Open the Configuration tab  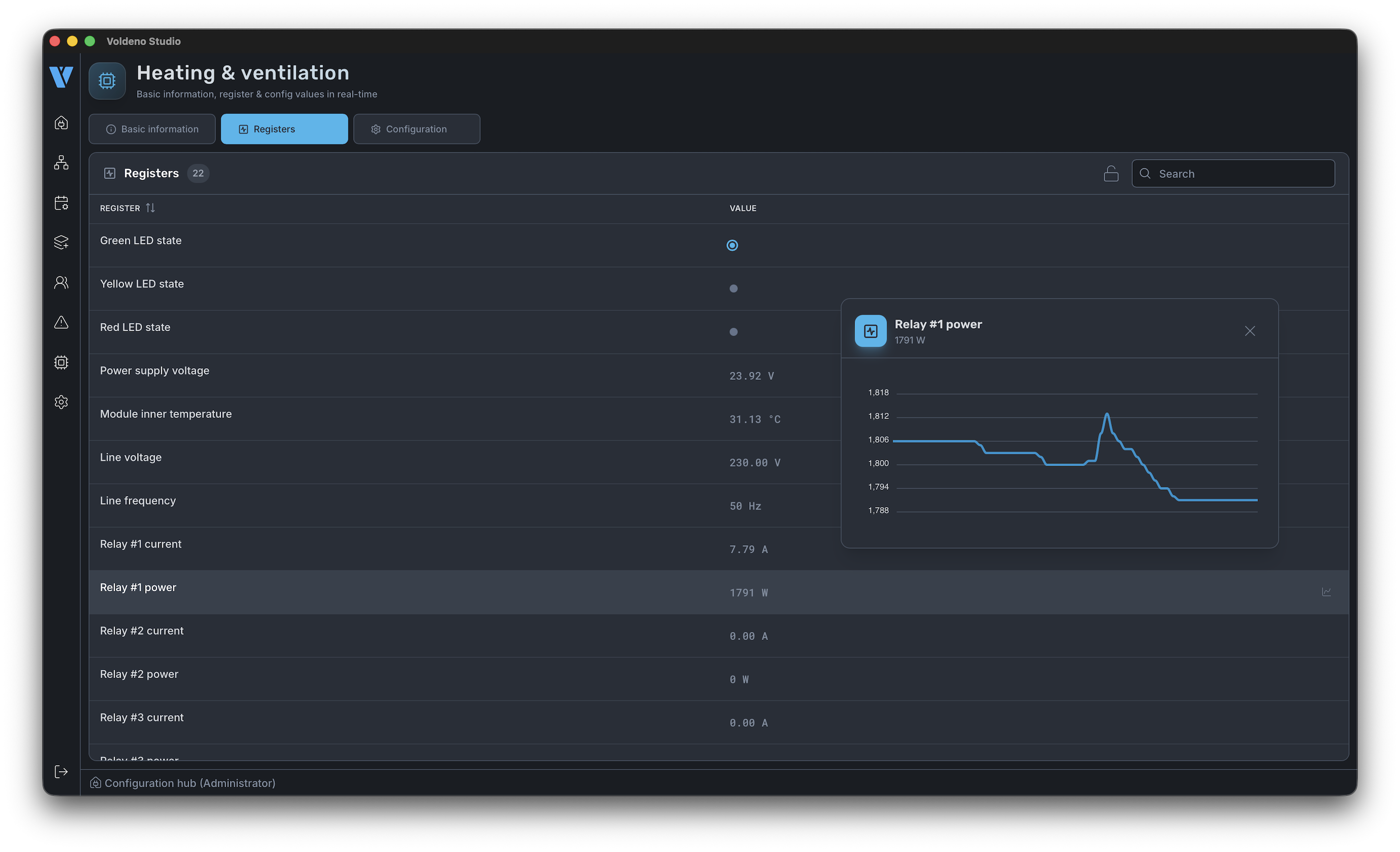416,129
